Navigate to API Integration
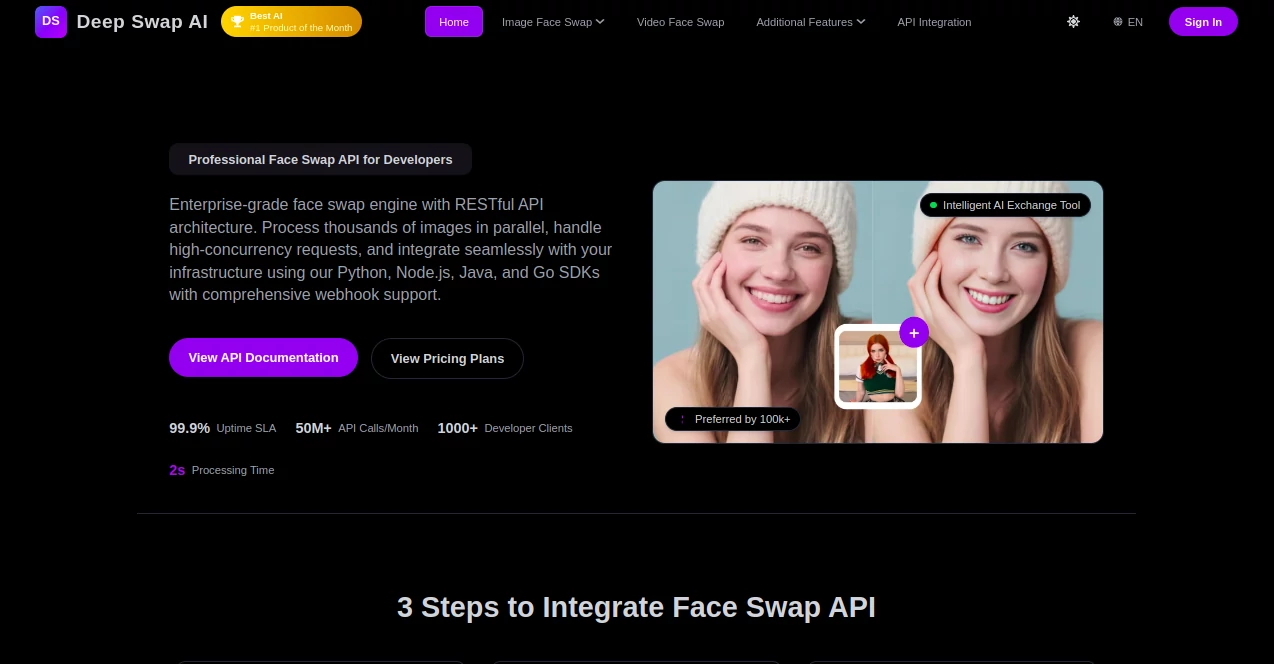 point(934,22)
